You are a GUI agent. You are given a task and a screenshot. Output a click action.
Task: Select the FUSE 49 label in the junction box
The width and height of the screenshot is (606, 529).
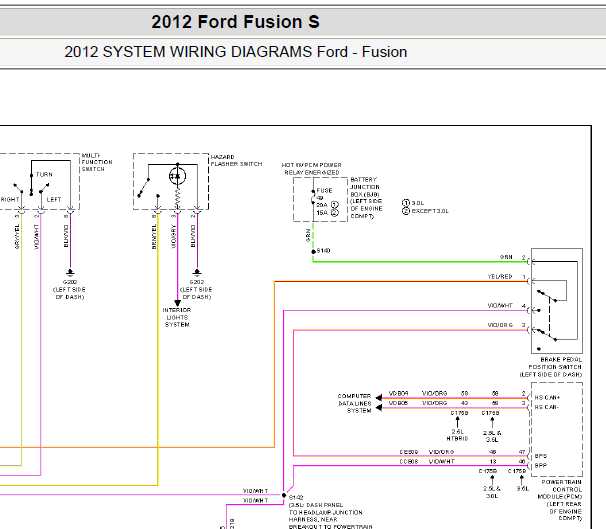[x=324, y=194]
